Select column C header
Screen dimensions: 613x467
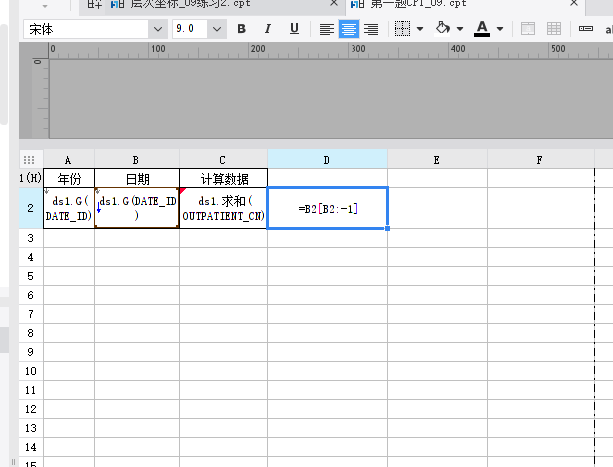[223, 160]
